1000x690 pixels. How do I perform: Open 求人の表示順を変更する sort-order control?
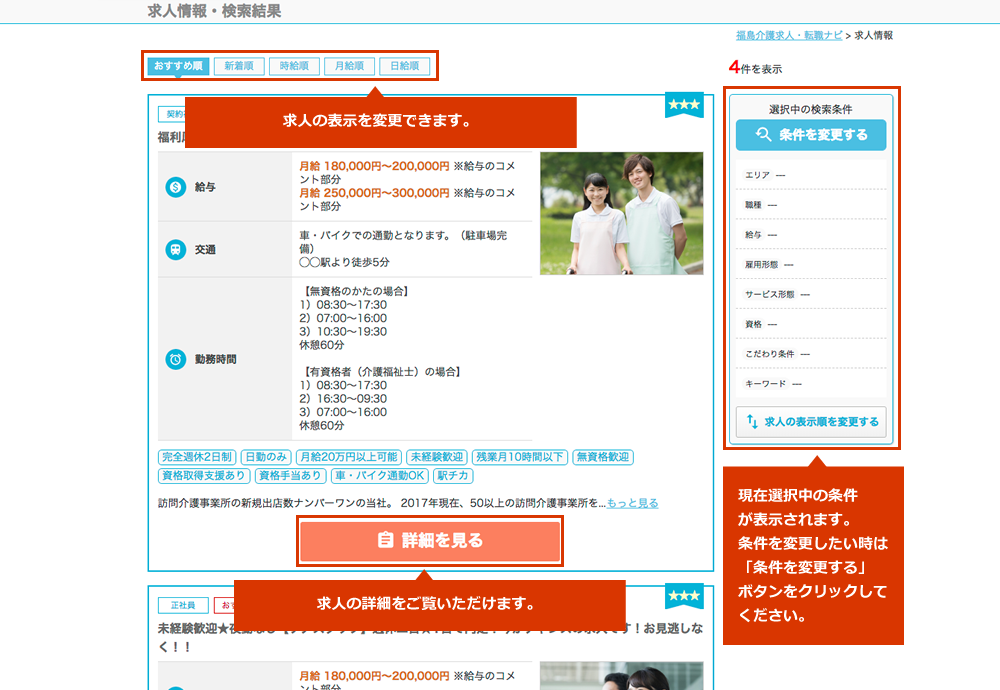point(811,422)
